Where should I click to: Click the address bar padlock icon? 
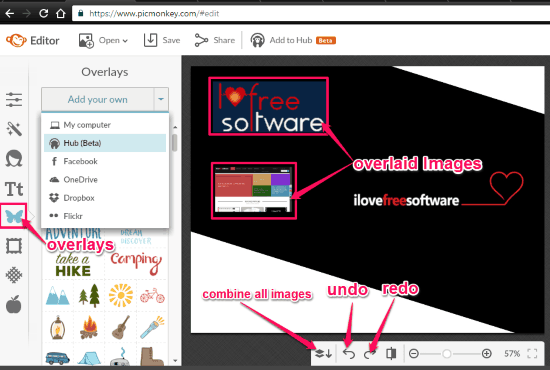[81, 14]
